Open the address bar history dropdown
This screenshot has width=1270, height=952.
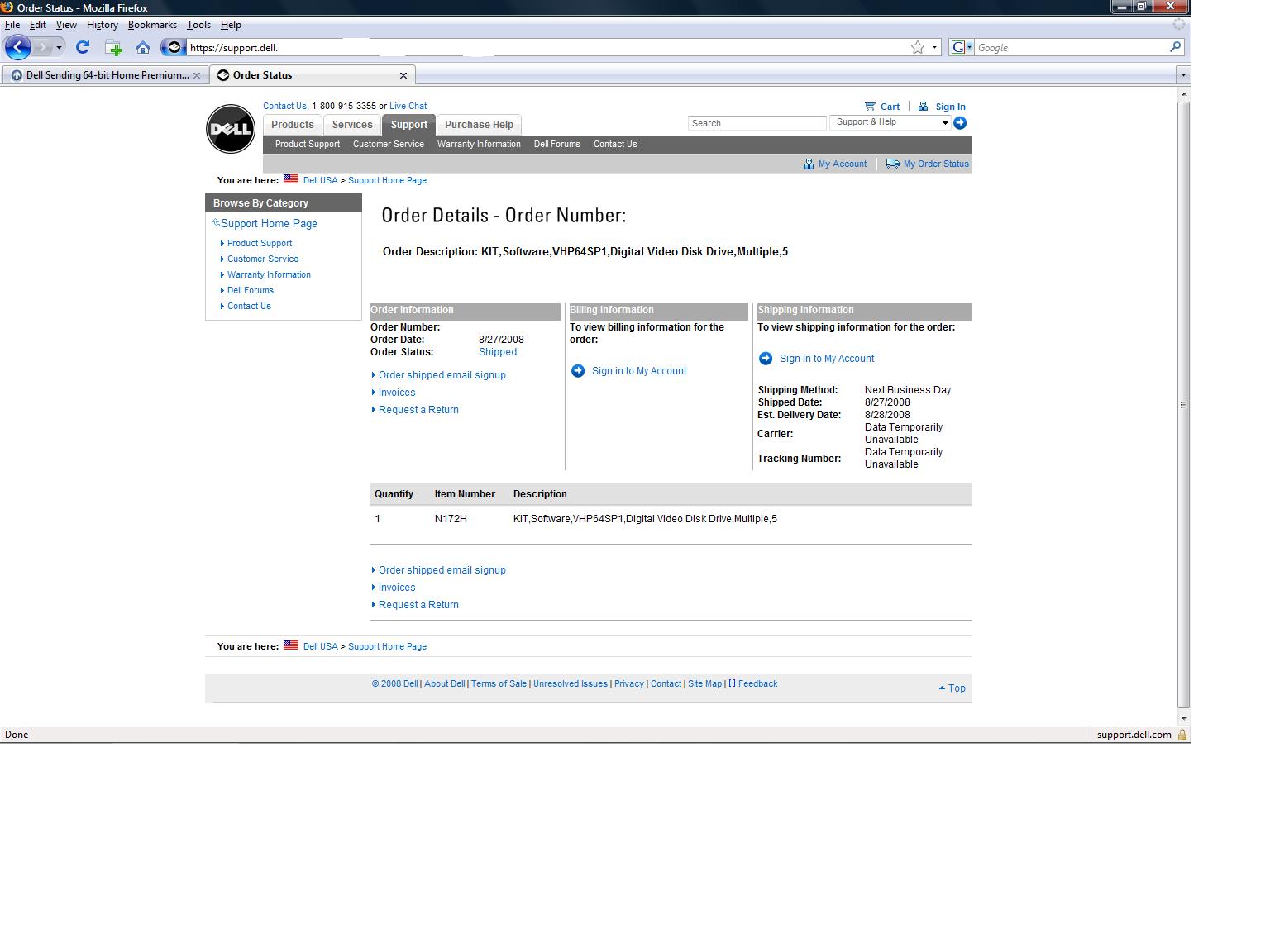pyautogui.click(x=935, y=47)
